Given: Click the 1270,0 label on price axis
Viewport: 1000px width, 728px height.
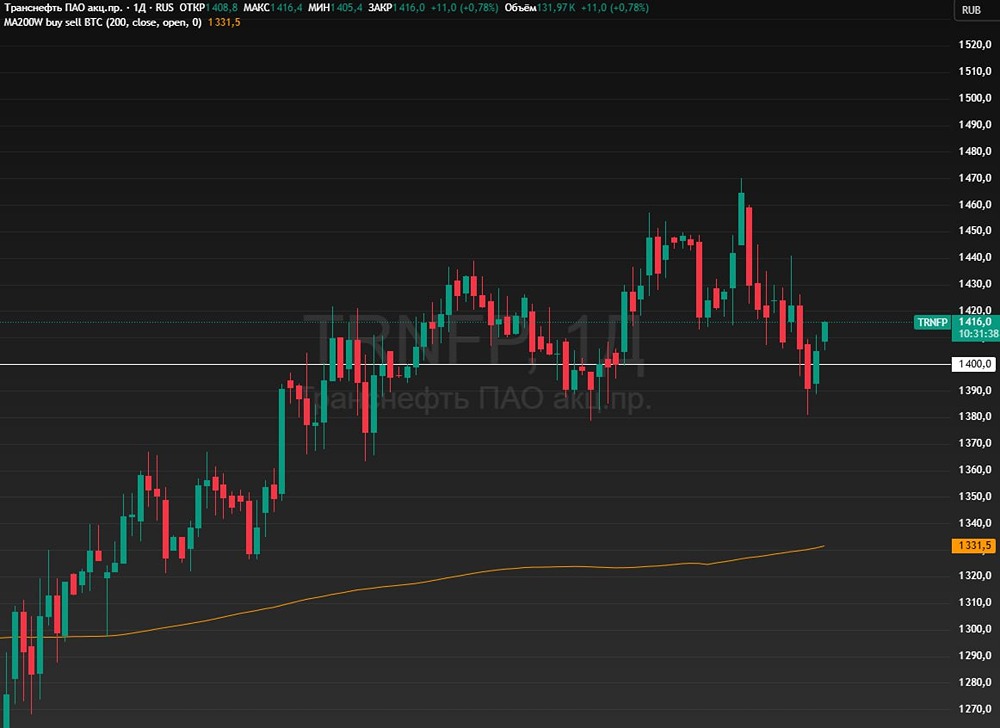Looking at the screenshot, I should (975, 709).
